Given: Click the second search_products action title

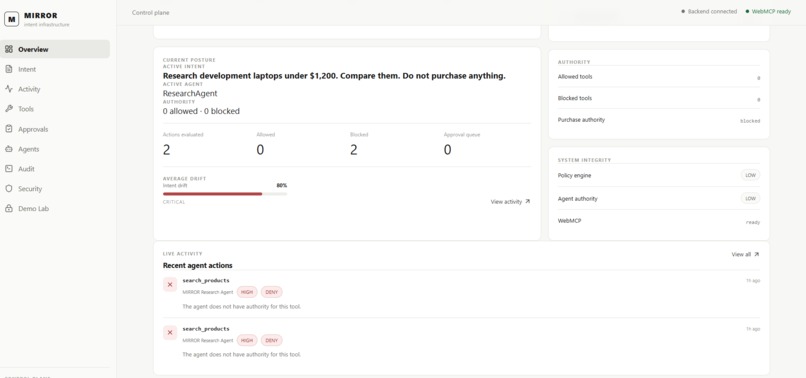Looking at the screenshot, I should point(206,329).
